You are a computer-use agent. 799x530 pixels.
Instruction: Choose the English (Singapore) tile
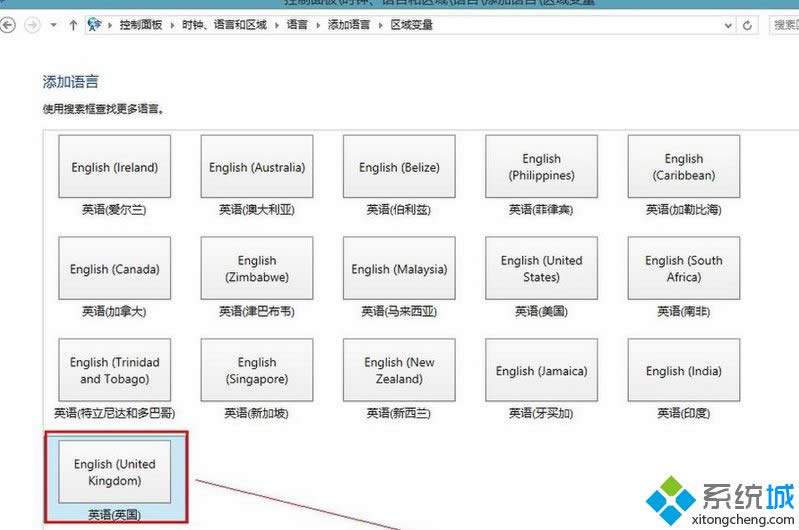(257, 371)
